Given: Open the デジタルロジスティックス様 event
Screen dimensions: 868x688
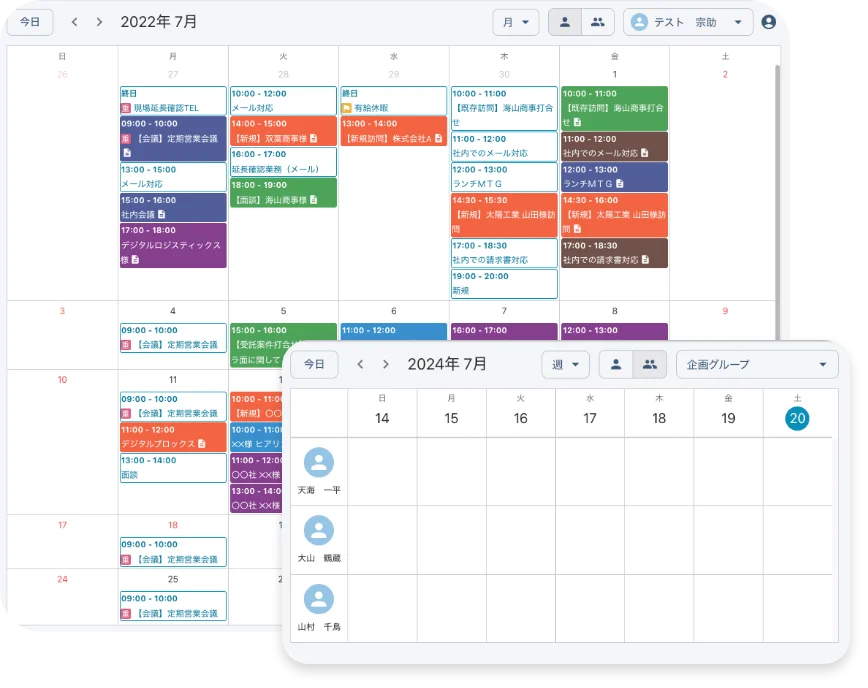Looking at the screenshot, I should point(173,245).
